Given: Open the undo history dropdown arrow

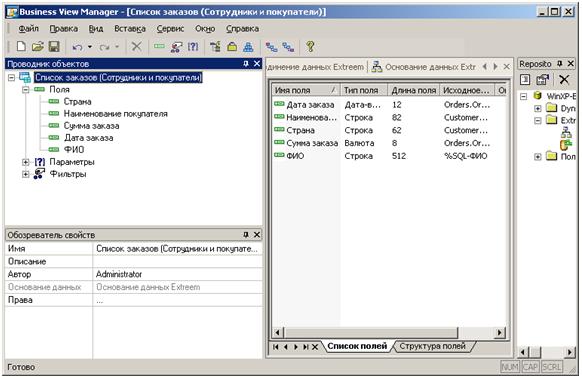Looking at the screenshot, I should click(90, 47).
